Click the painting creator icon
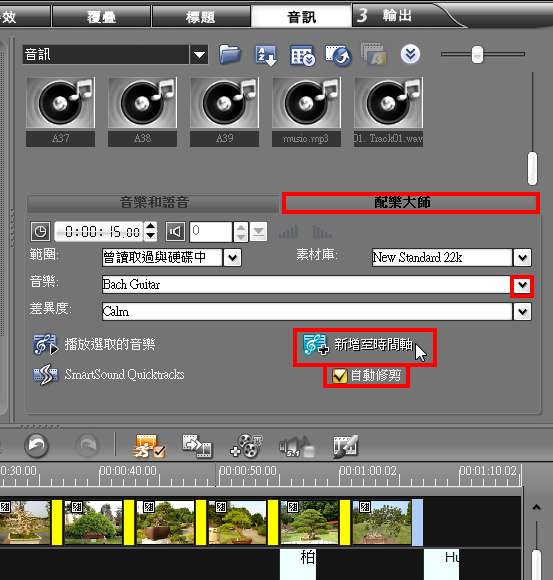553x580 pixels. [x=345, y=446]
